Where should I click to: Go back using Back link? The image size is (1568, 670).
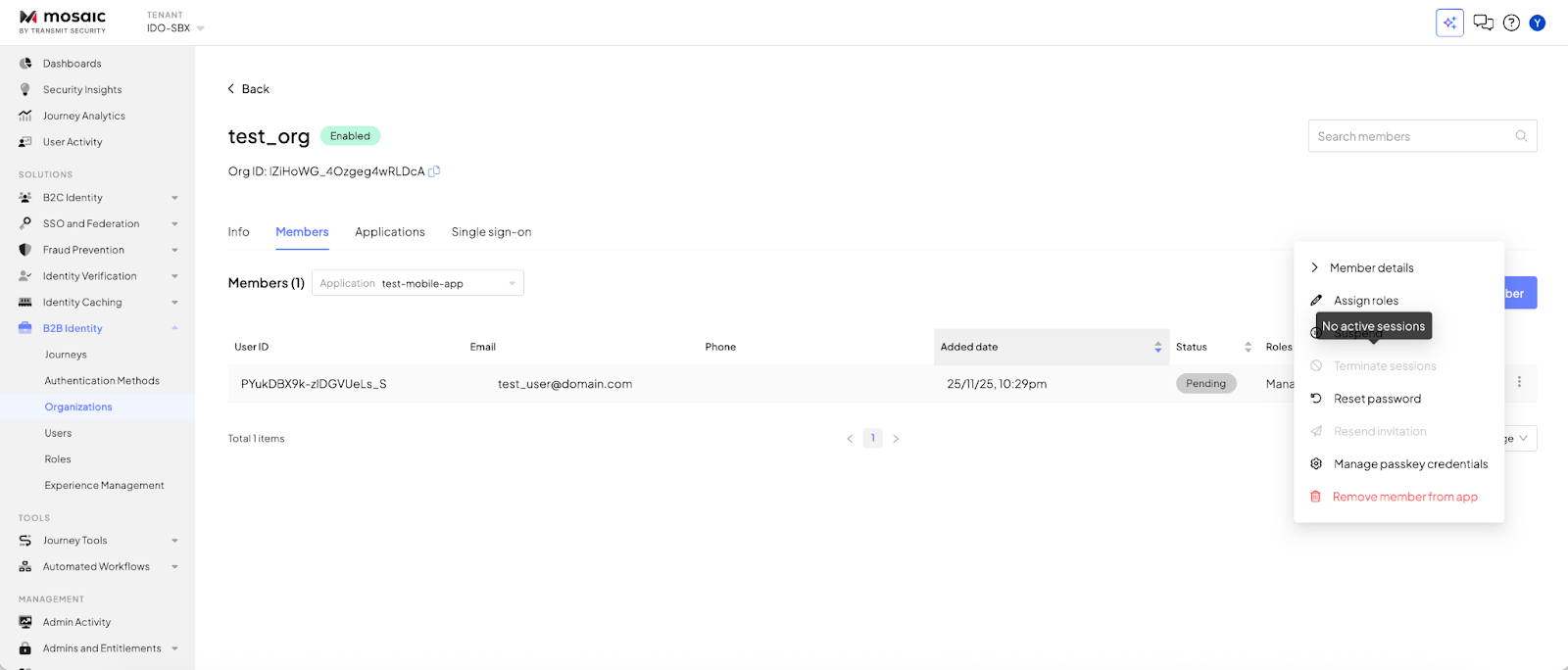(249, 89)
